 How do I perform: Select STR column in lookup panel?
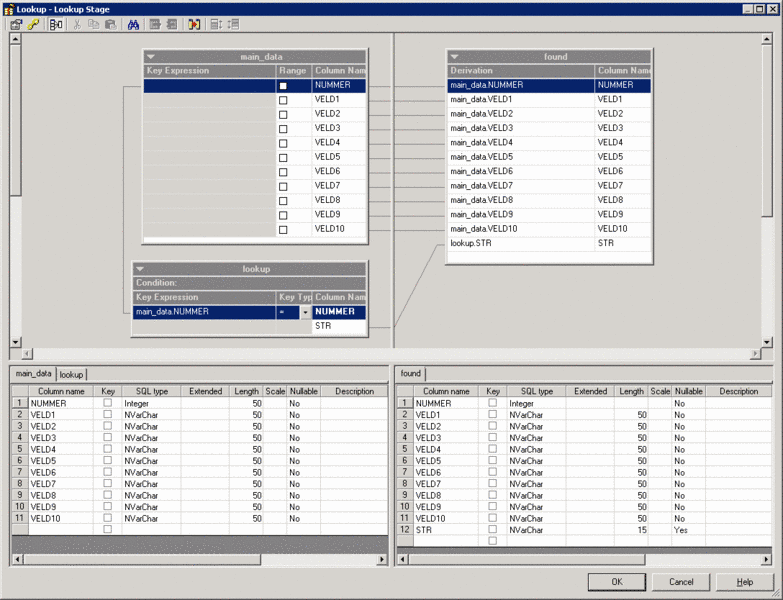tap(339, 326)
